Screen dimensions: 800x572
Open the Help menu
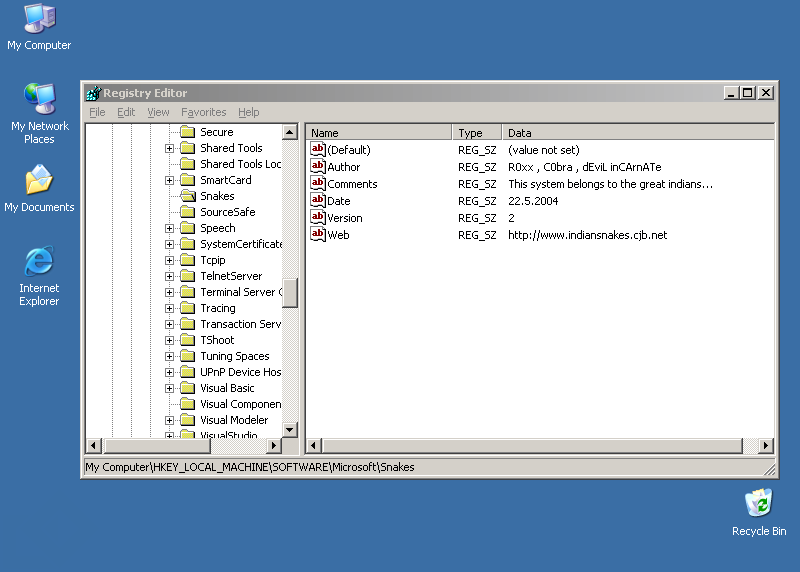point(248,112)
